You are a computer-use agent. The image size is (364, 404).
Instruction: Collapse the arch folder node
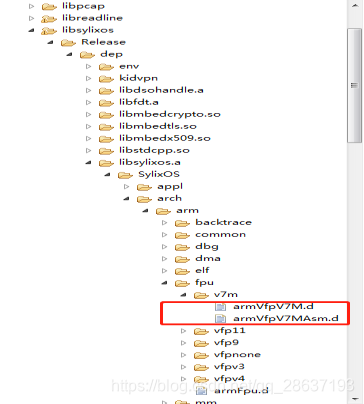pos(127,199)
